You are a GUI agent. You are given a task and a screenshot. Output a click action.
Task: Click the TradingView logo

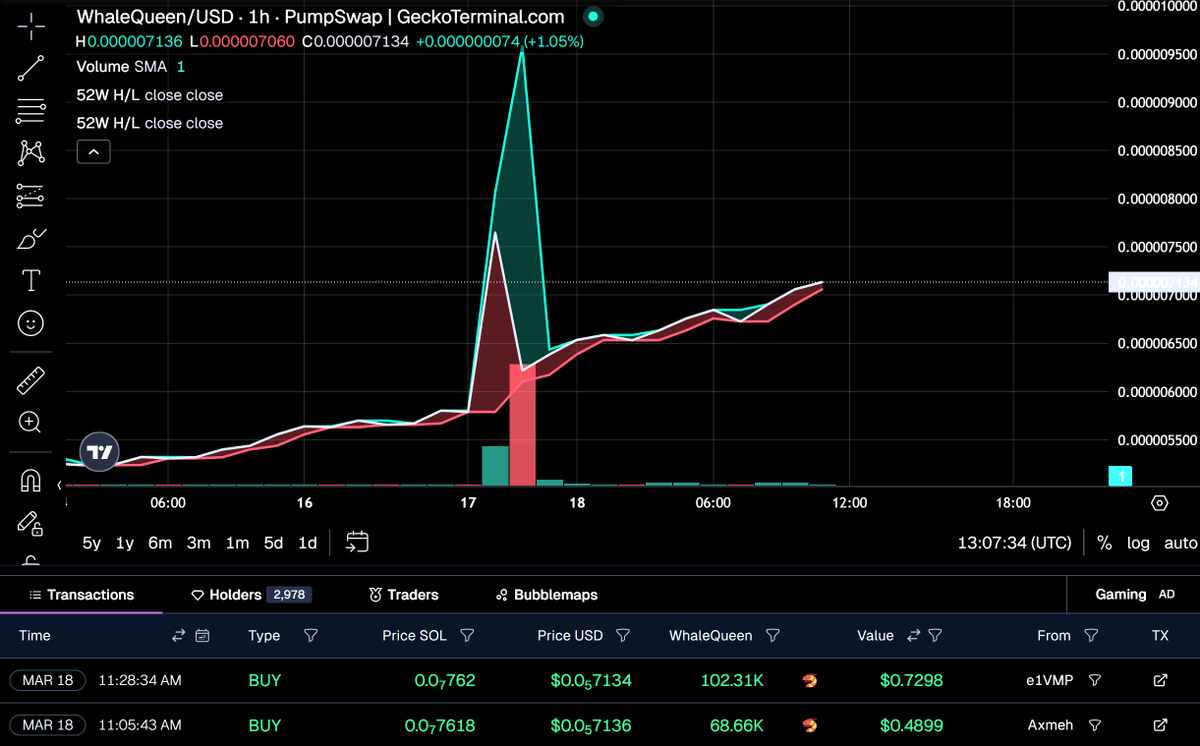pyautogui.click(x=99, y=451)
